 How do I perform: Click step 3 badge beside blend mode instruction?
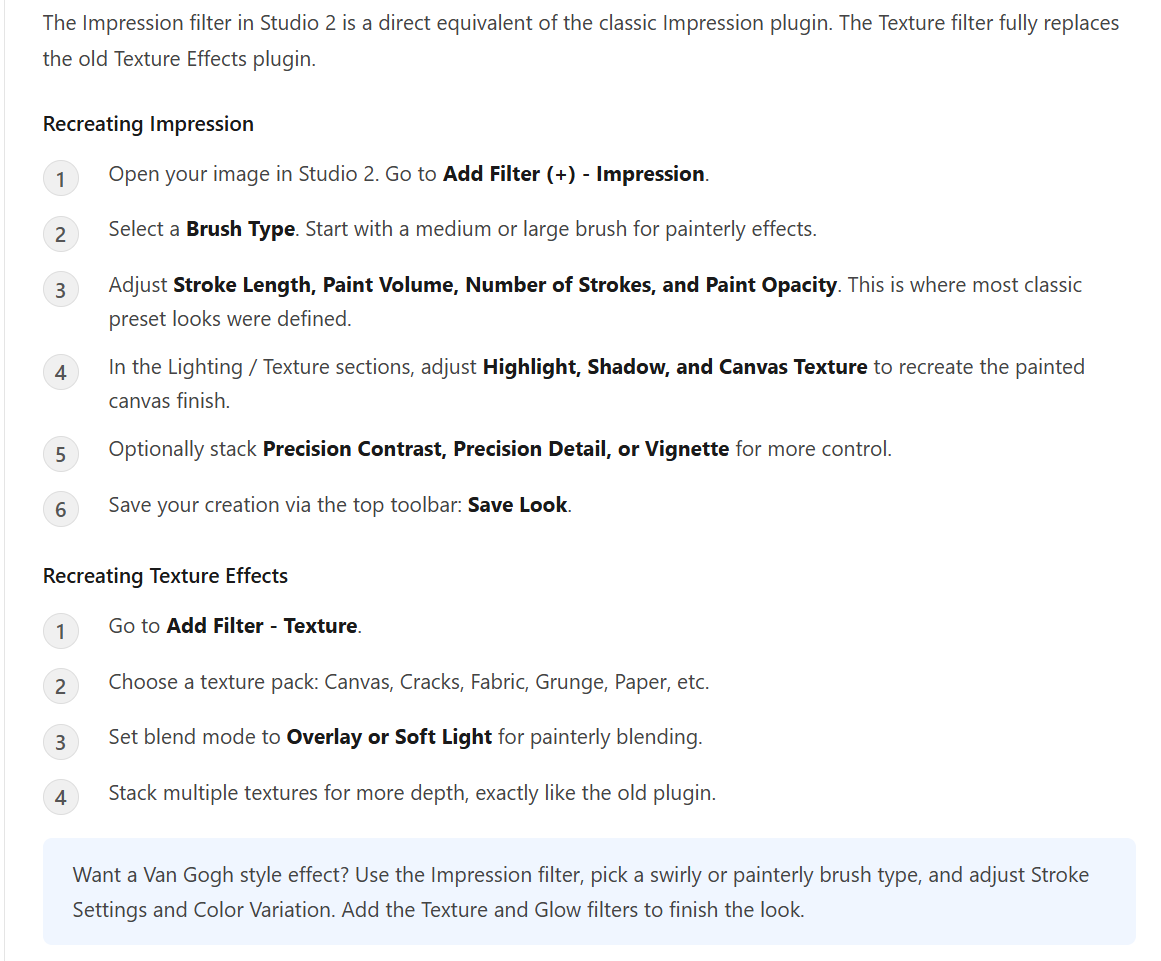coord(61,742)
